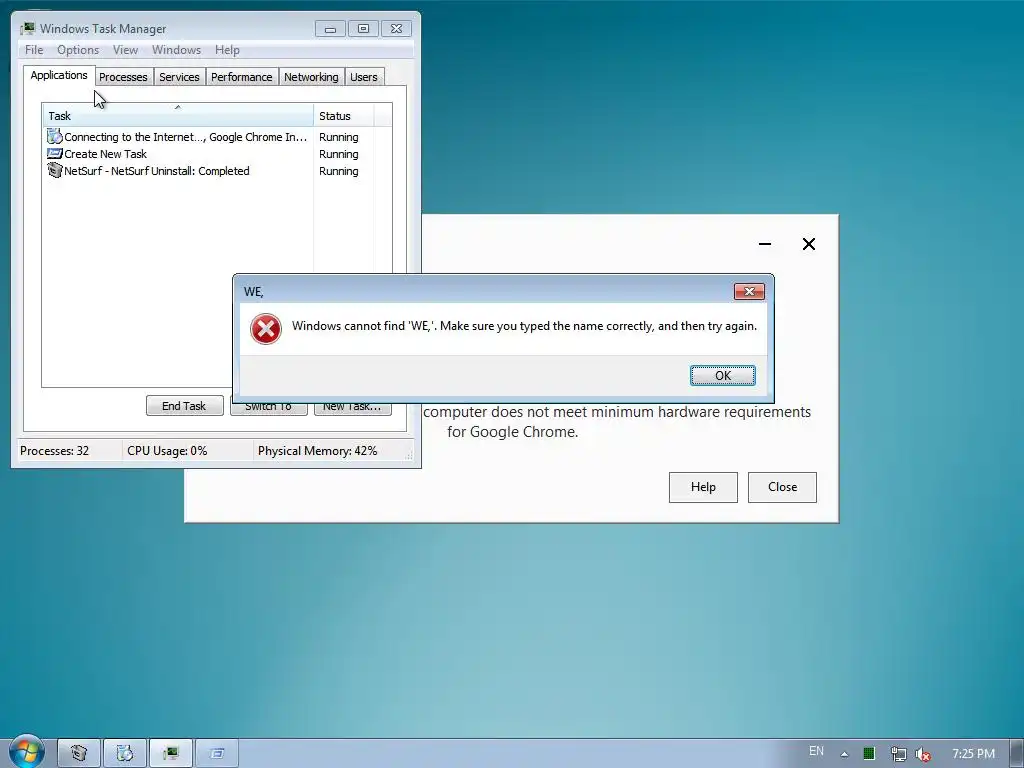The width and height of the screenshot is (1024, 768).
Task: Click the X icon of Chrome installer window
Action: coord(808,244)
